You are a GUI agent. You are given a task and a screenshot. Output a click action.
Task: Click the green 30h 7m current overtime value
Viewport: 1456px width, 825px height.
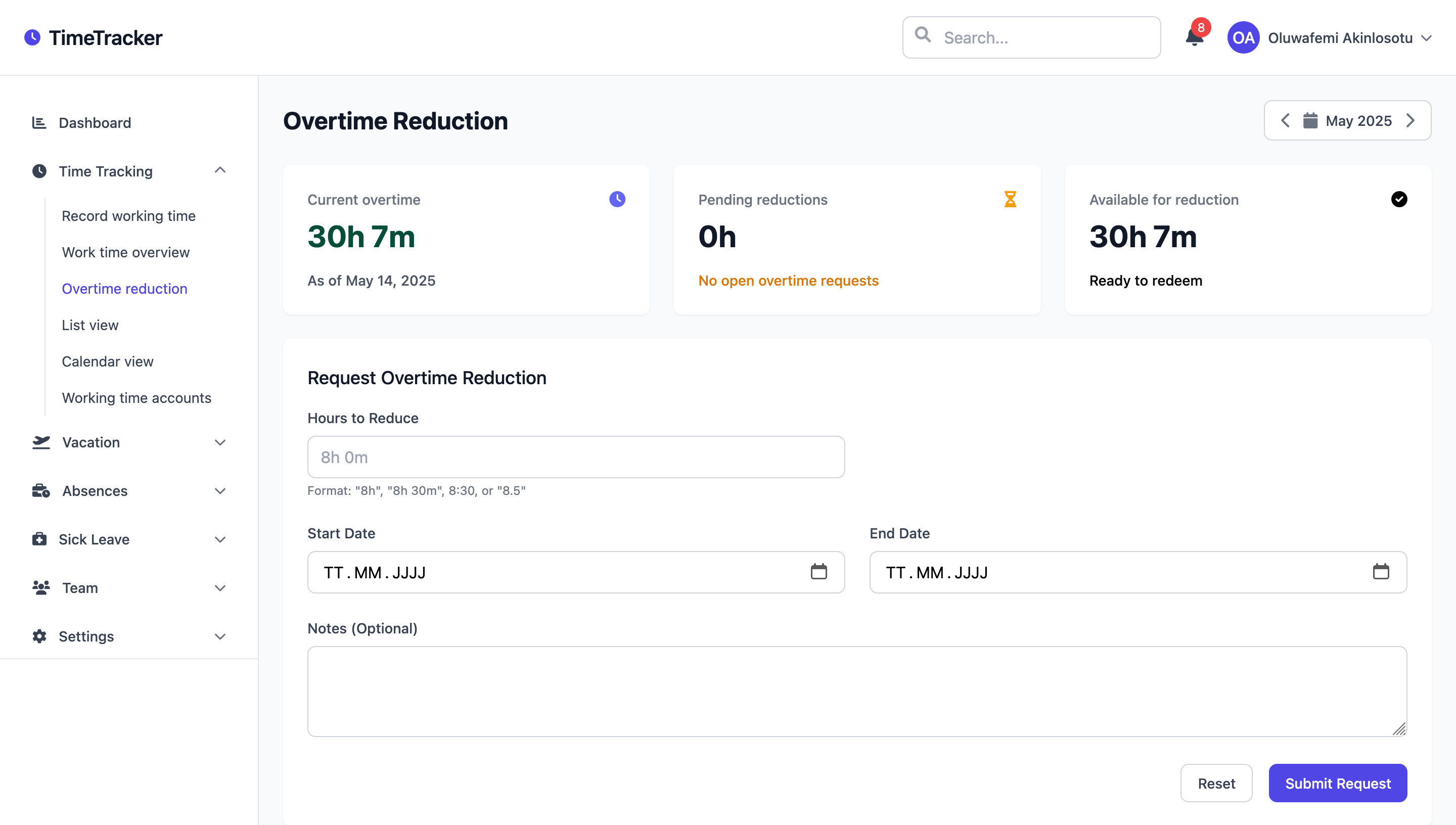tap(361, 236)
